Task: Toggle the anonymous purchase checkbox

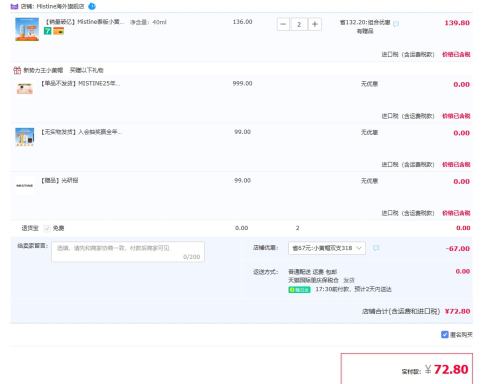Action: (445, 334)
